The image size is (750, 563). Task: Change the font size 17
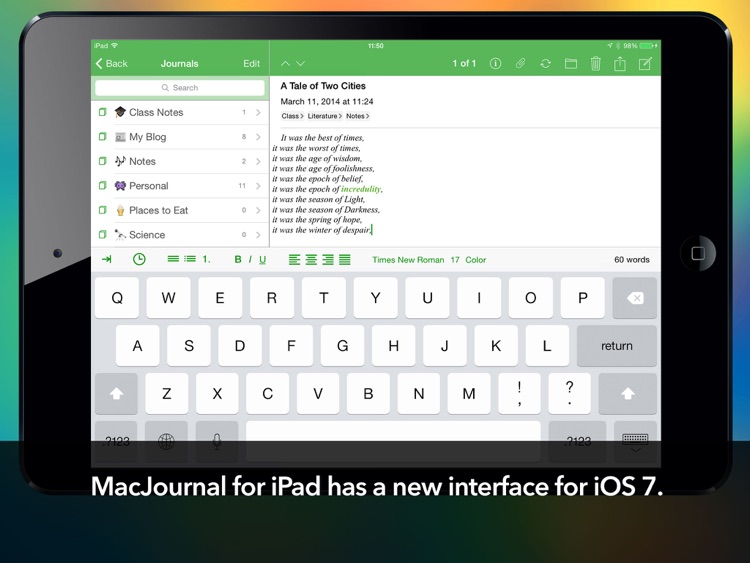[x=455, y=260]
